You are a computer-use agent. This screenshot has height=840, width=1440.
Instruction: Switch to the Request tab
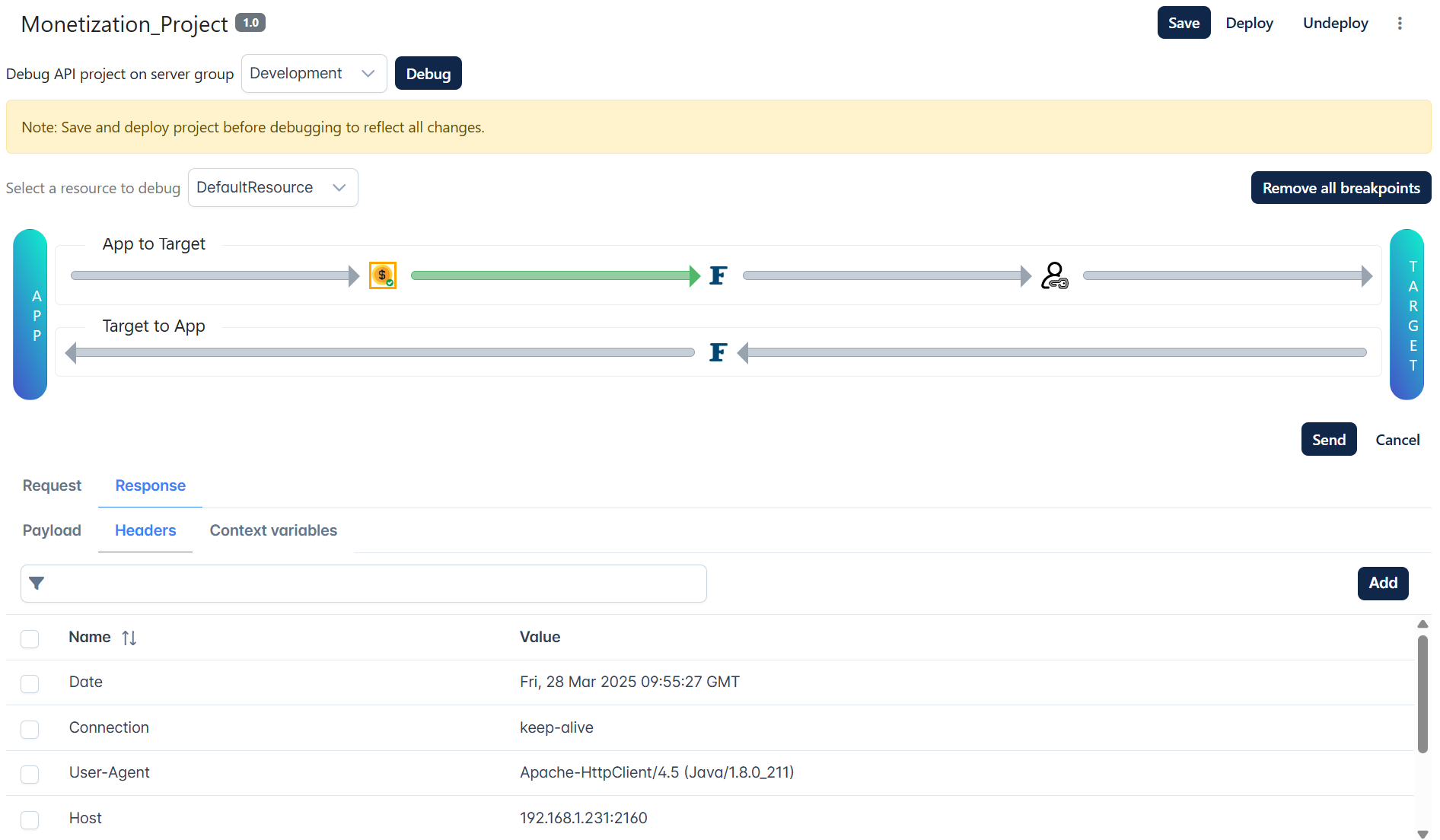(x=52, y=485)
